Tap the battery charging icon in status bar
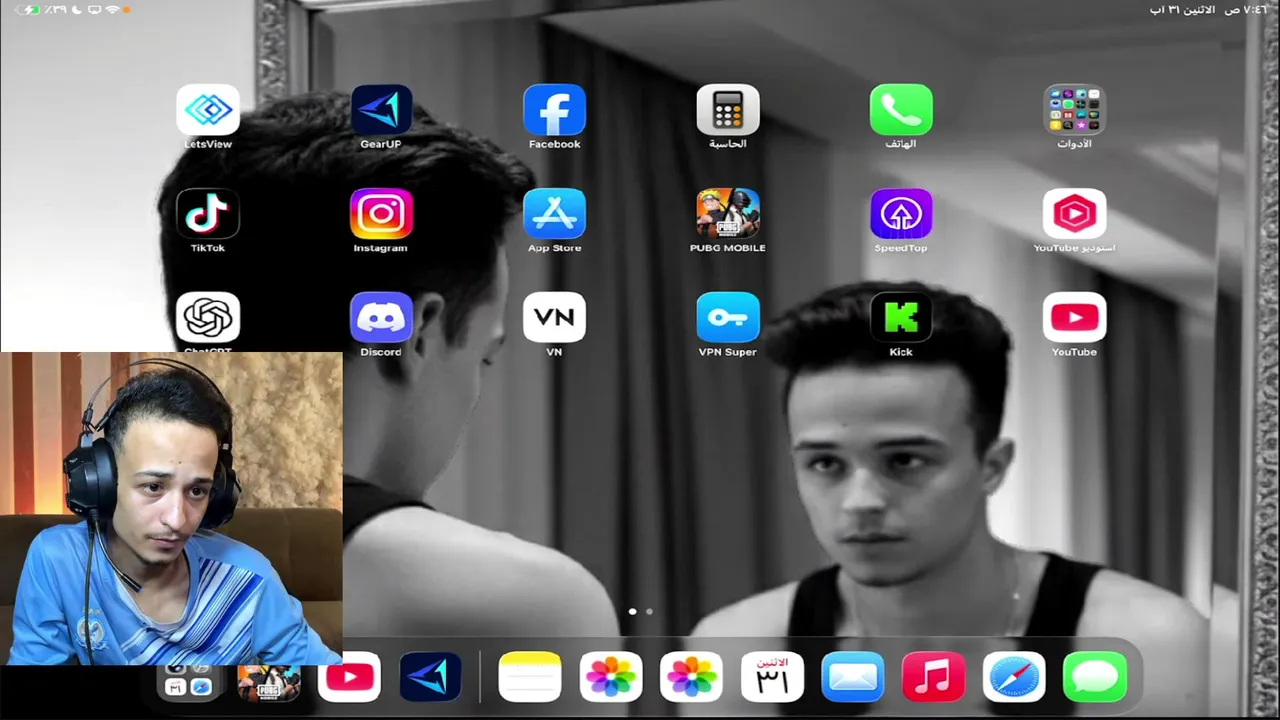This screenshot has height=720, width=1280. click(x=28, y=10)
